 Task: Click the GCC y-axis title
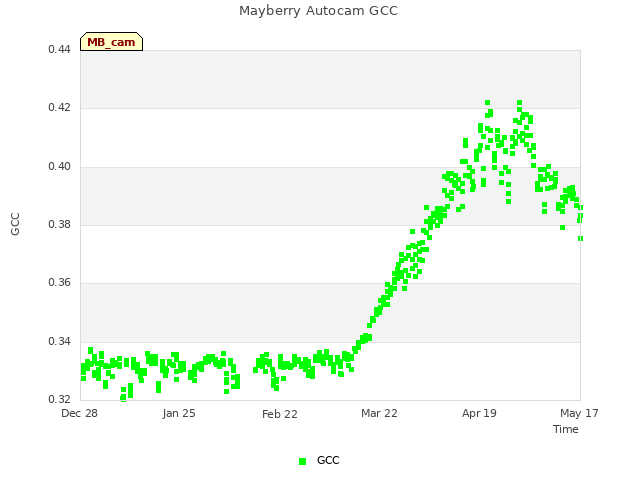pos(15,224)
